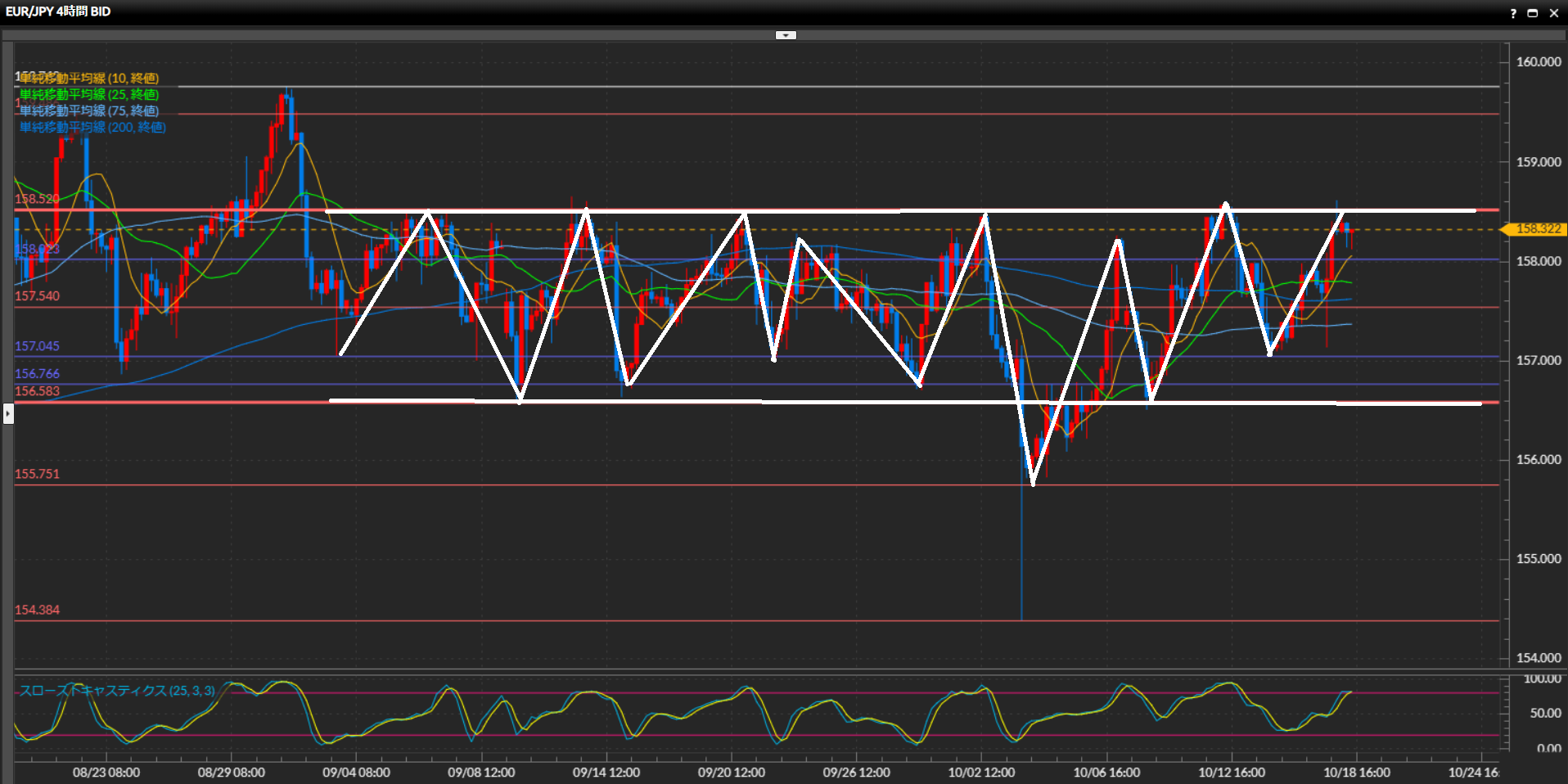Select the 157.540 horizontal line label
Screen dimensions: 1568x784
pos(37,296)
